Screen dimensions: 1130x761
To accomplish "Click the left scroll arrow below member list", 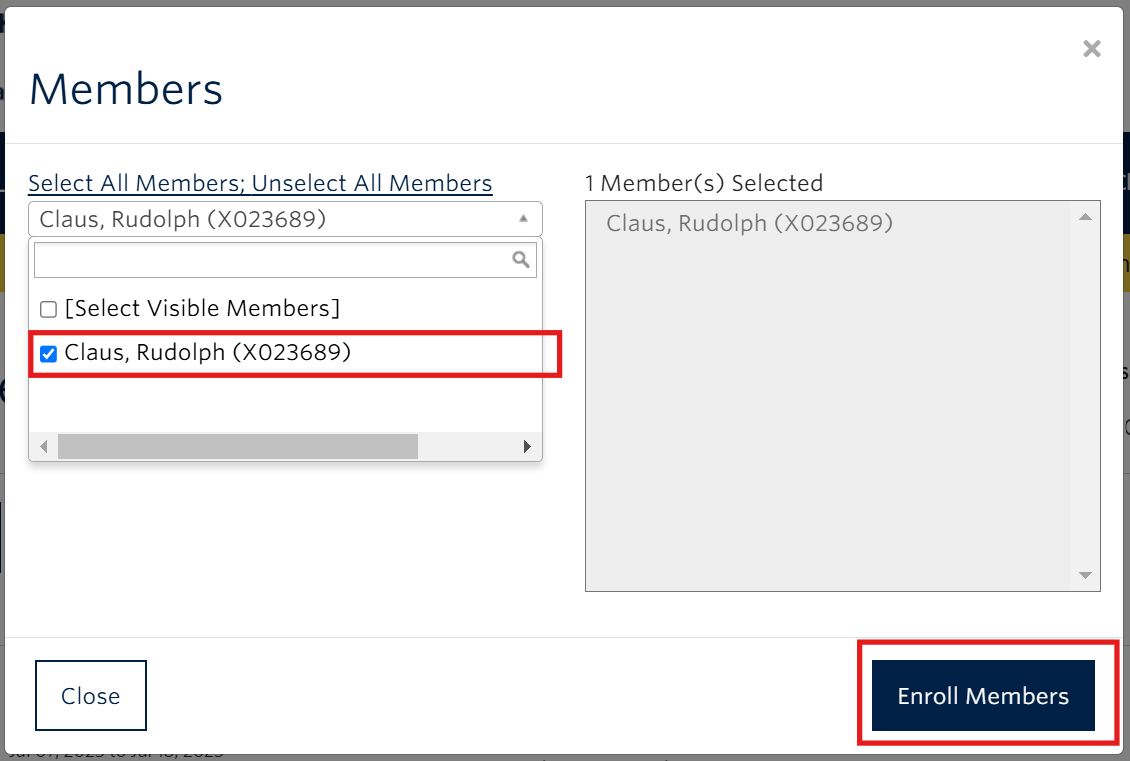I will (44, 446).
